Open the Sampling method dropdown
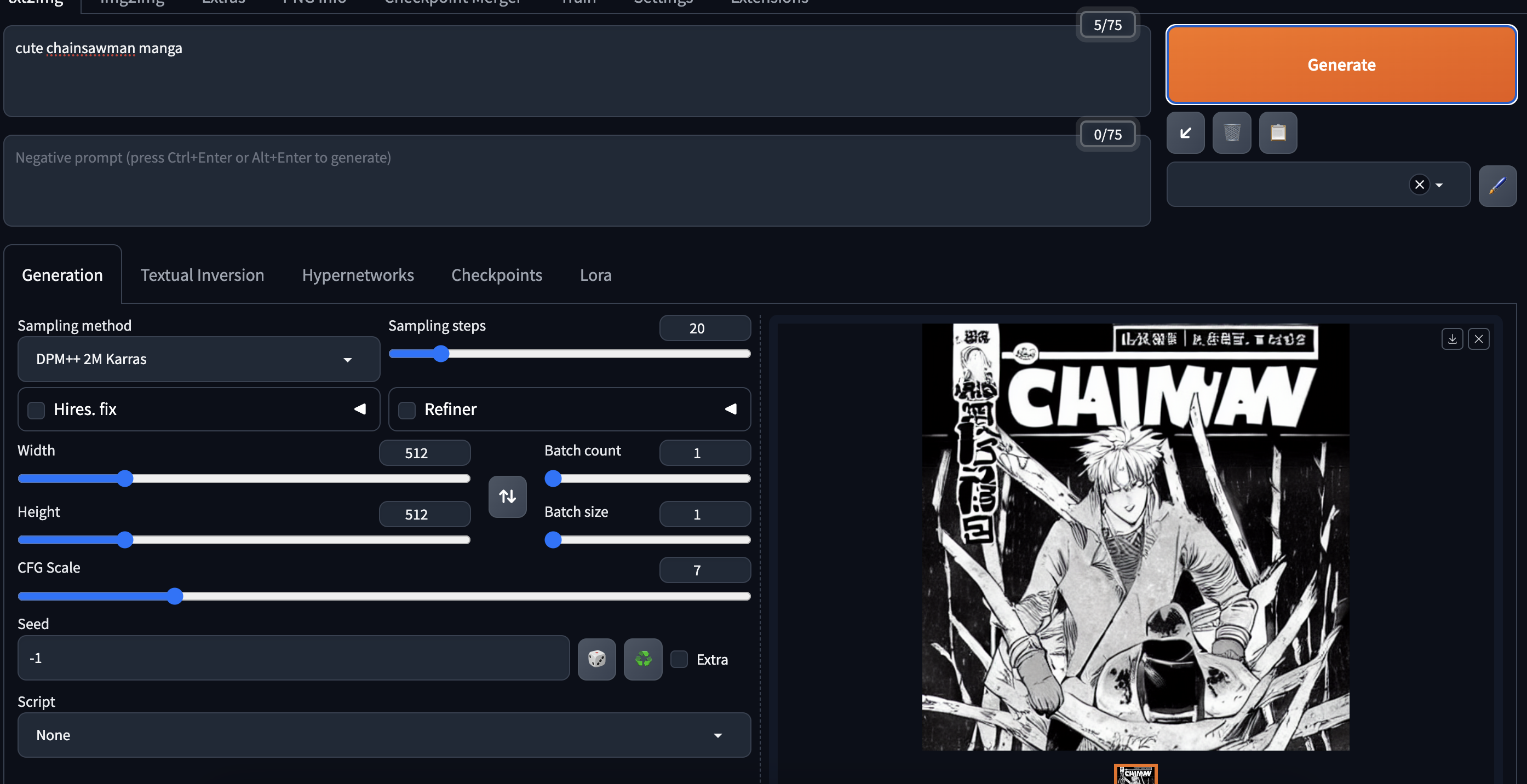Viewport: 1527px width, 784px height. (x=199, y=359)
